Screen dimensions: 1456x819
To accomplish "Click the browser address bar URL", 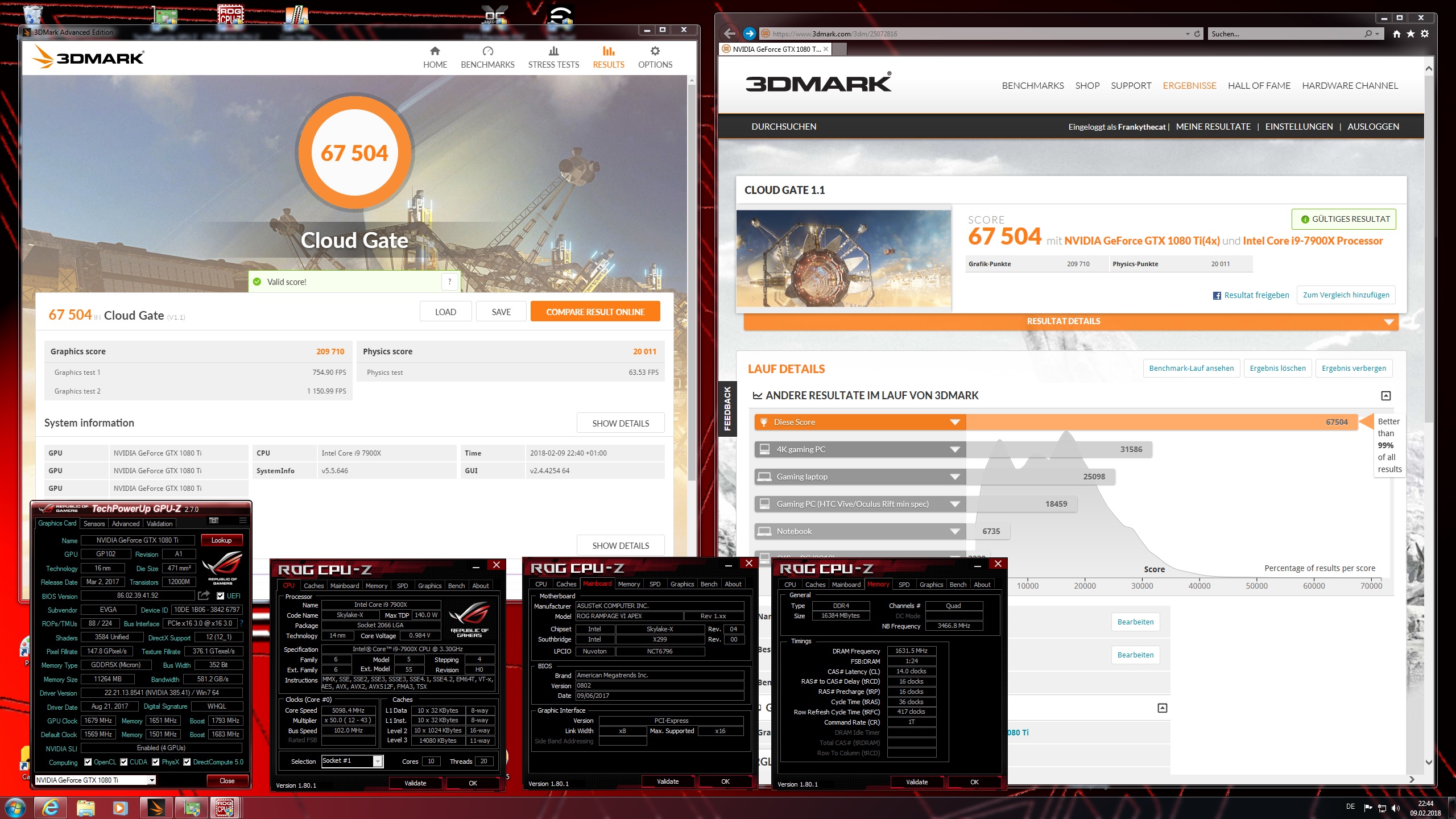I will coord(835,34).
